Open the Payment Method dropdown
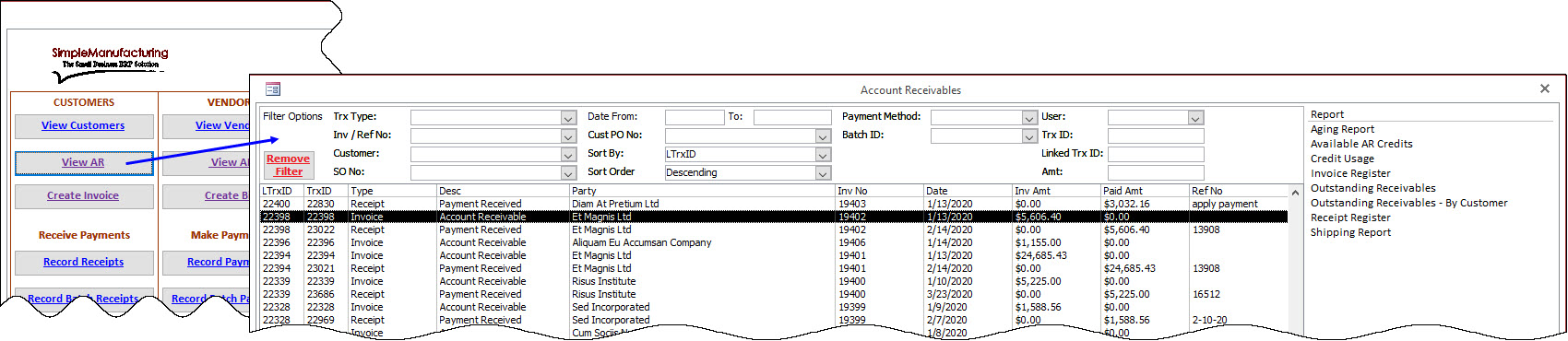The height and width of the screenshot is (341, 1568). (1029, 118)
